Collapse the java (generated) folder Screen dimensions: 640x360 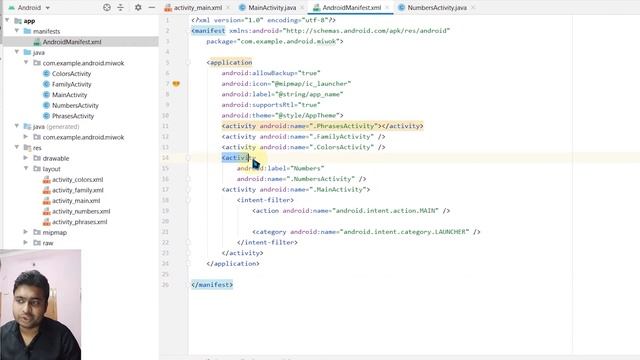(17, 126)
